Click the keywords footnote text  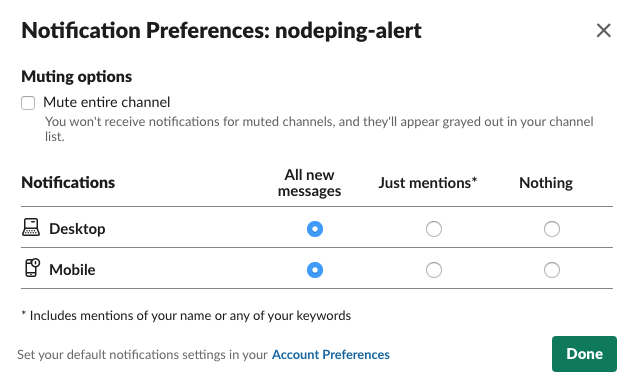pos(186,315)
